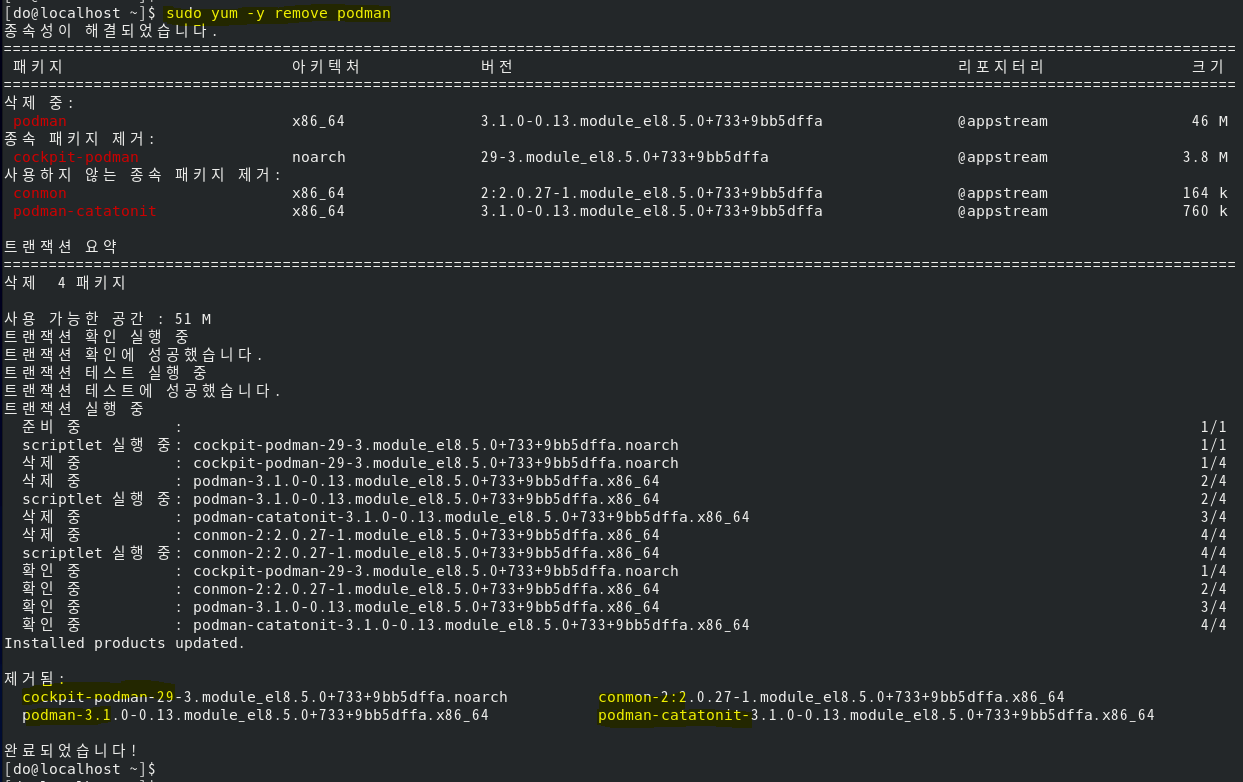Click the '종속성이 해결되었습니다.' line
Screen dimensions: 1243x782
click(x=111, y=31)
